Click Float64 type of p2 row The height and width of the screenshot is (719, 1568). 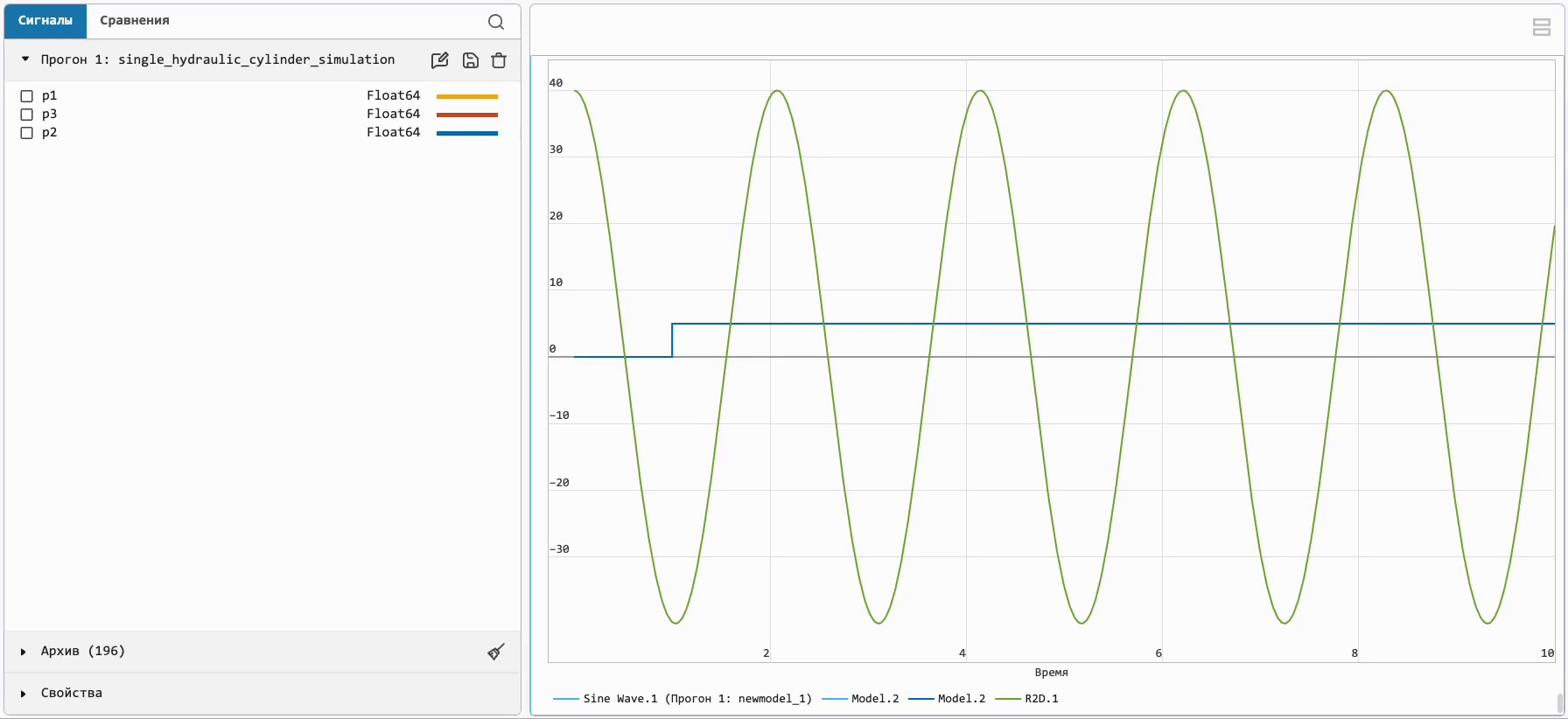pos(393,132)
